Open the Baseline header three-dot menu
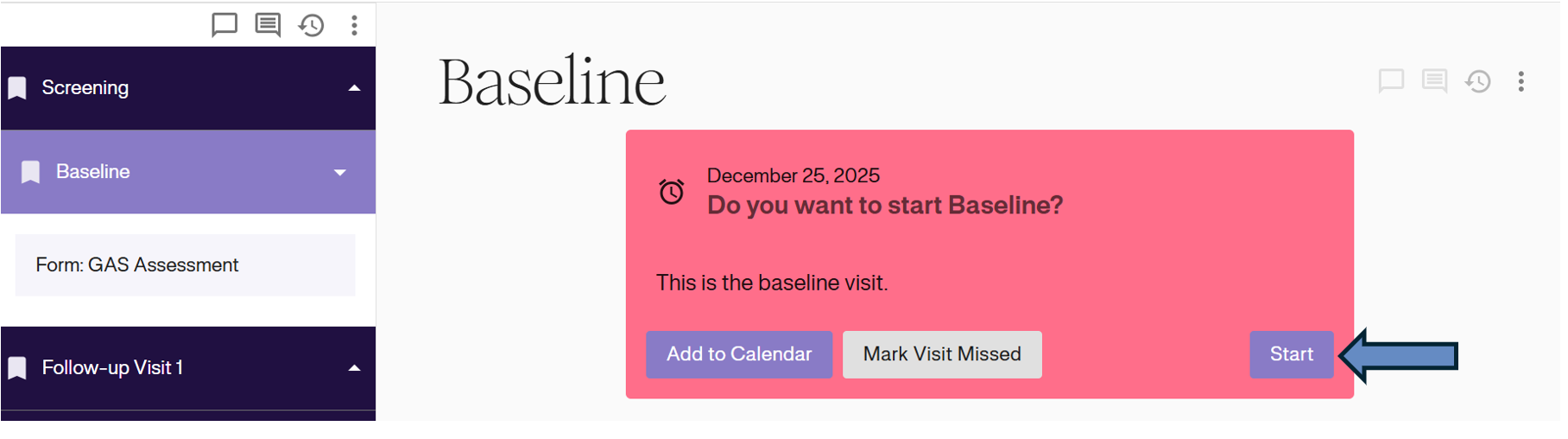Viewport: 1568px width, 439px height. pos(1521,81)
